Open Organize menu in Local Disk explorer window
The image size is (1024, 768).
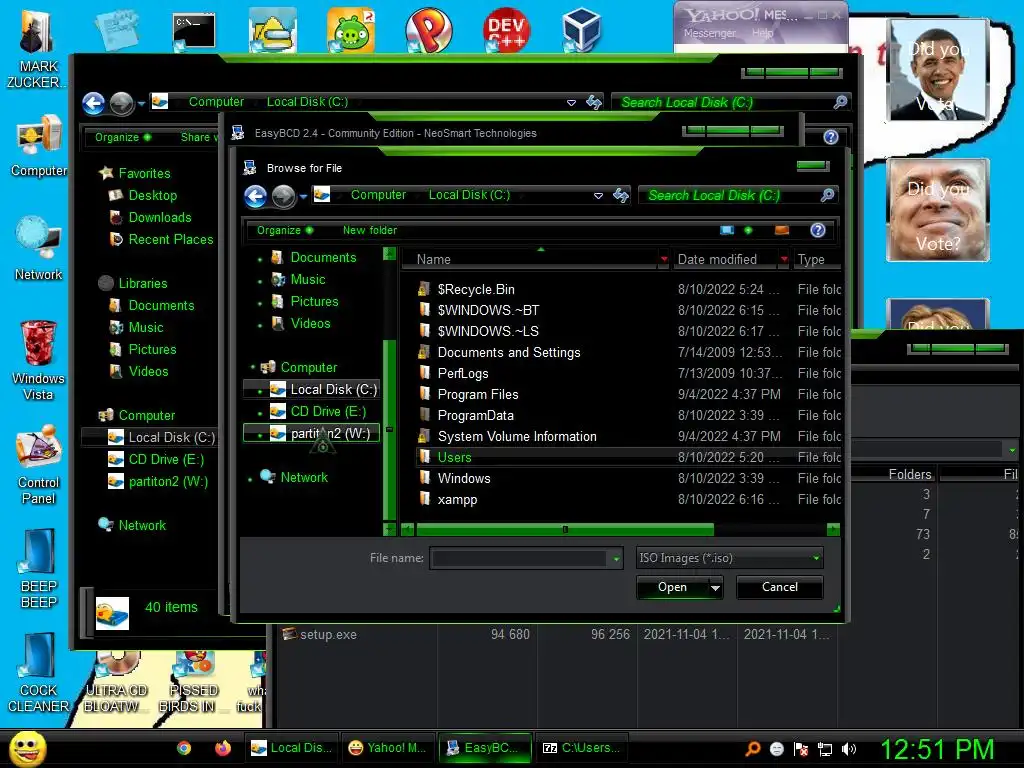[x=123, y=137]
